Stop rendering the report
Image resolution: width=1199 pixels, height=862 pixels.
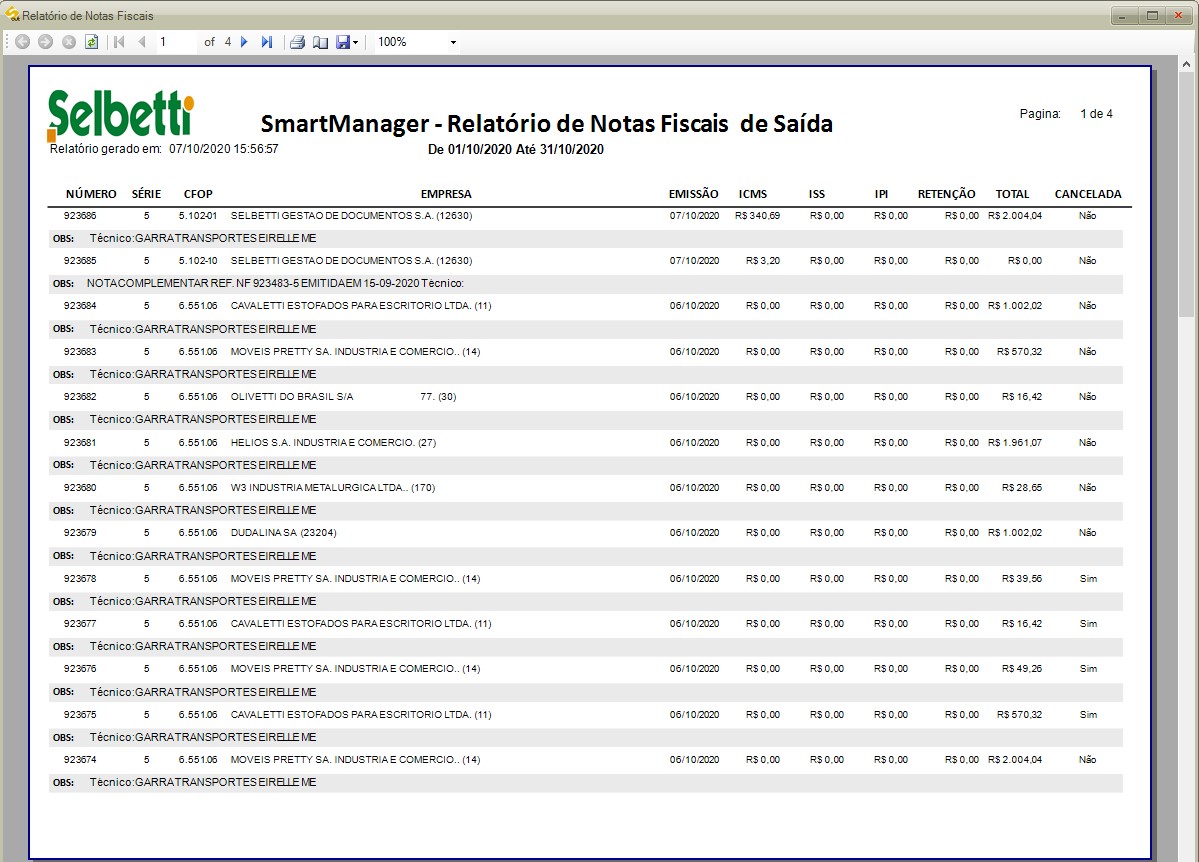tap(69, 42)
